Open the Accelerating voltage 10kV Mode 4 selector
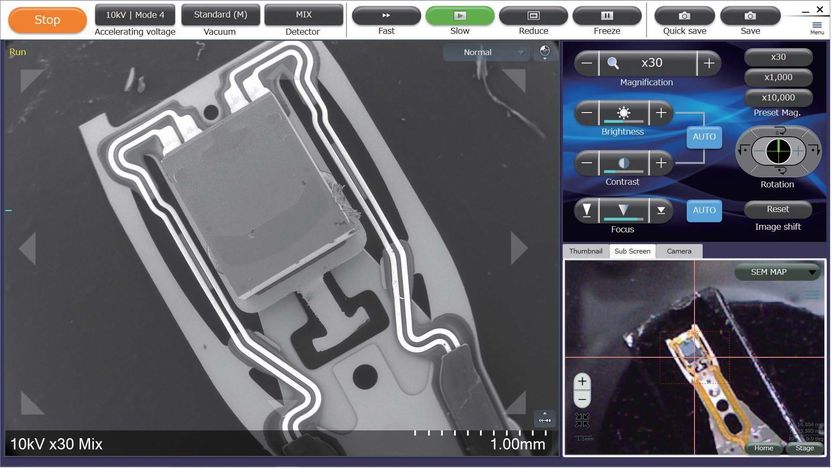Screen dimensions: 832x469 [x=136, y=15]
